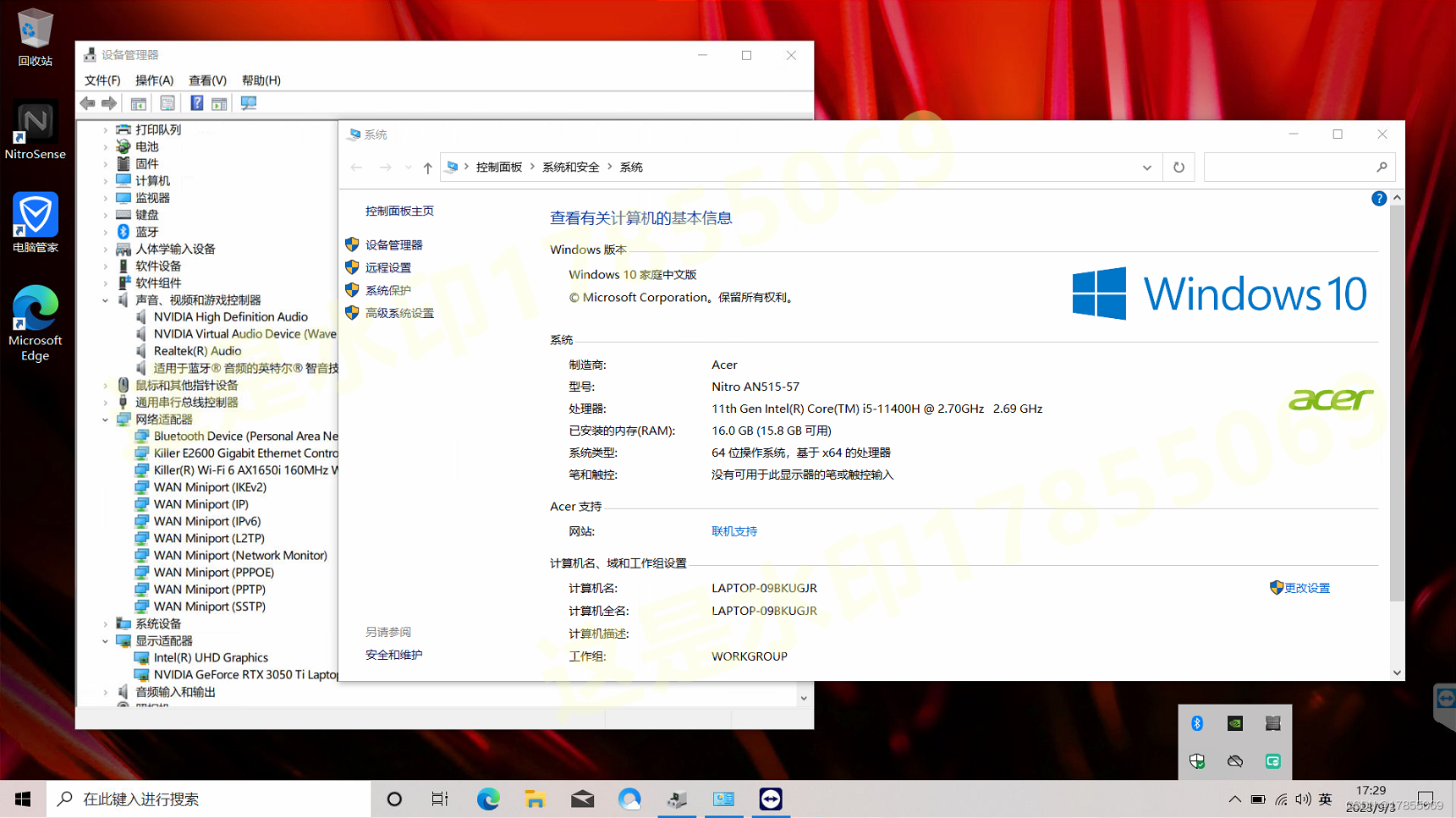Click Device Manager toolbar back arrow

click(88, 103)
